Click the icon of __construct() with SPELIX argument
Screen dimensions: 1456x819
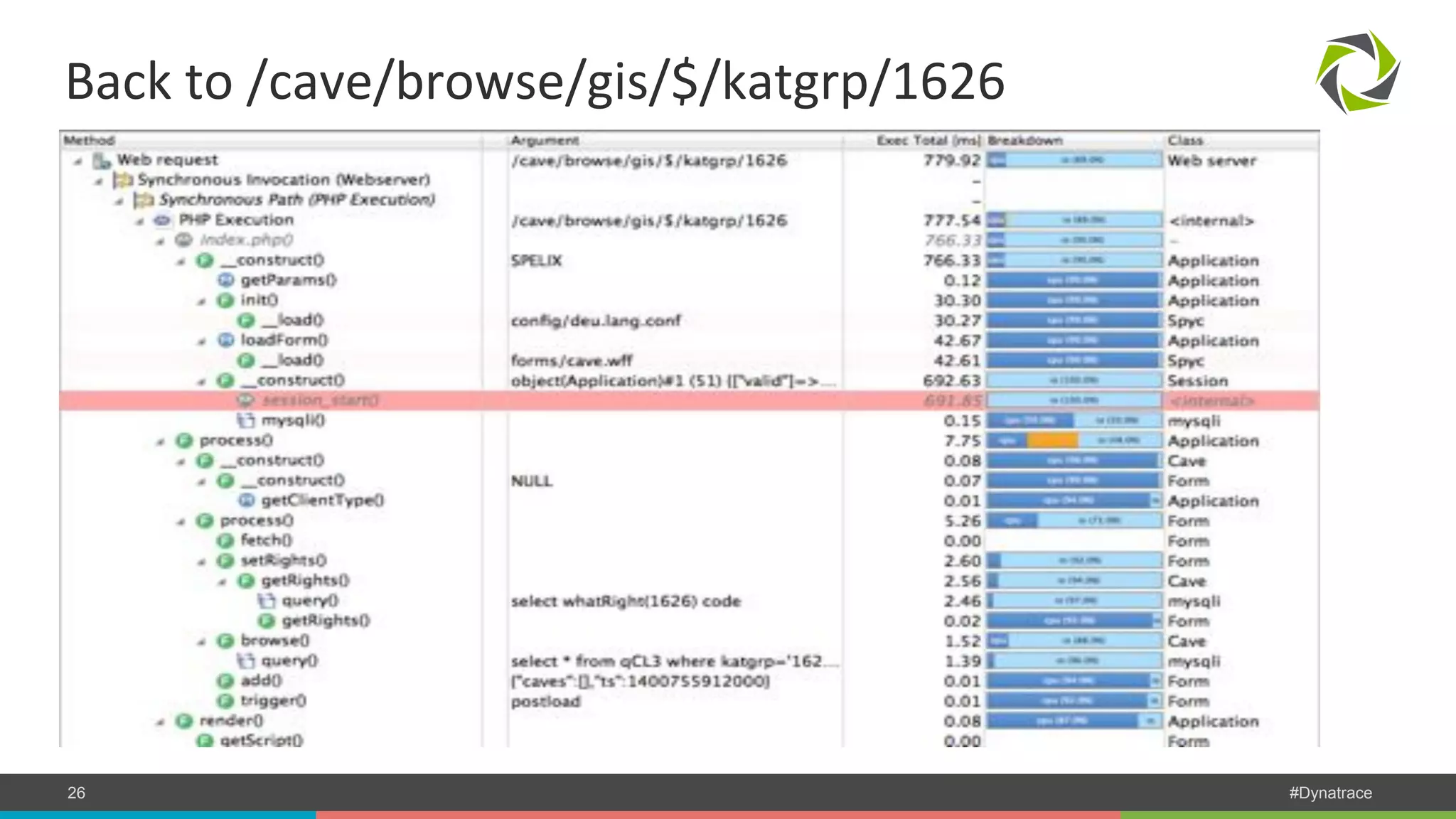pos(205,261)
